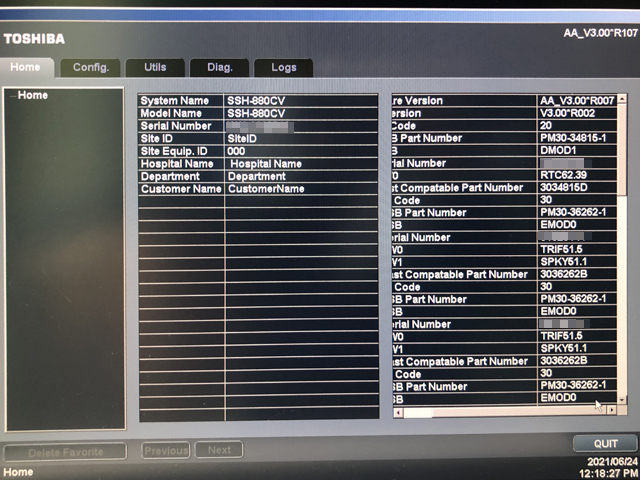
Task: Click the Code value '20' cell
Action: tap(577, 125)
